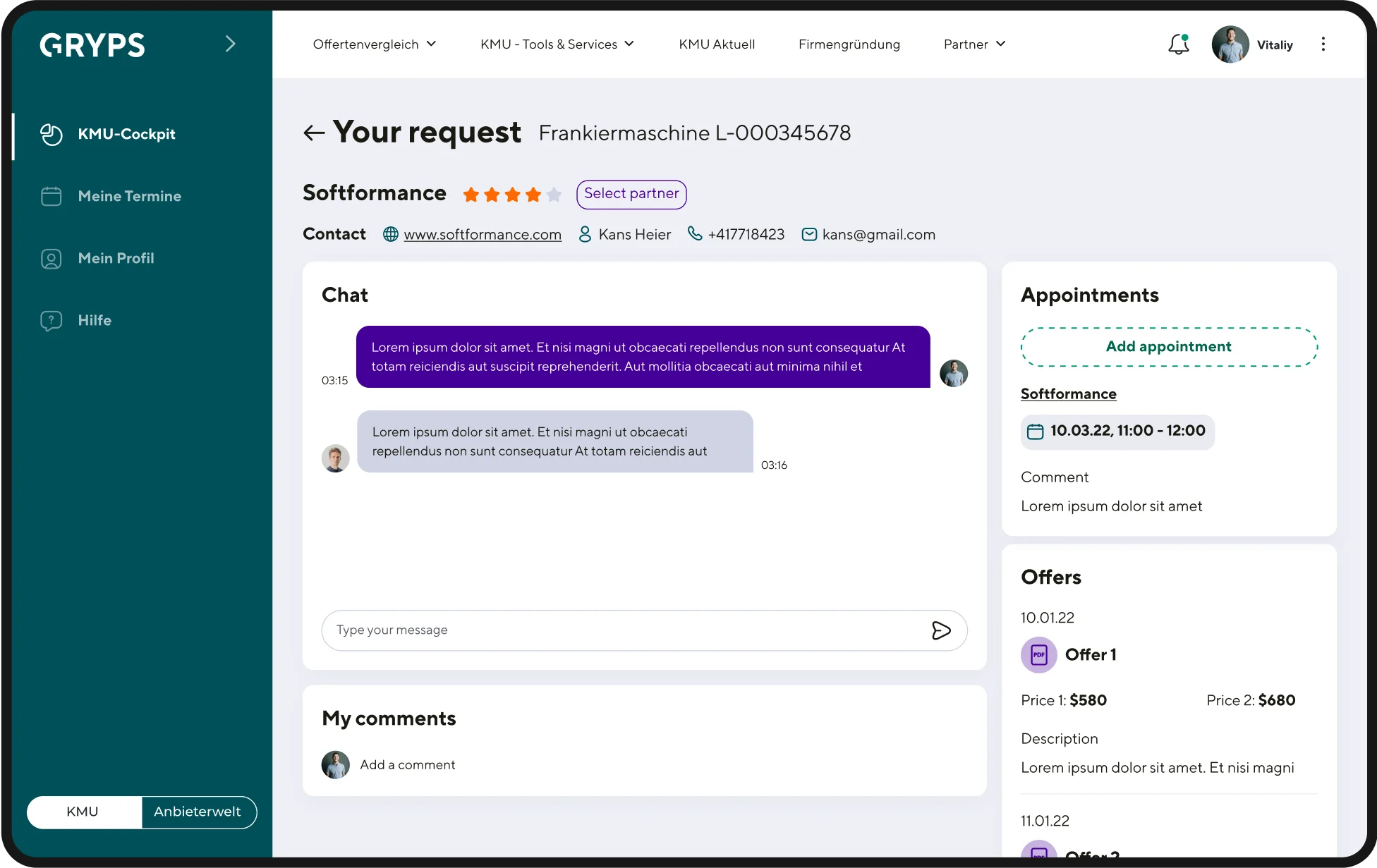This screenshot has width=1377, height=868.
Task: Switch toggle to KMU
Action: click(83, 812)
